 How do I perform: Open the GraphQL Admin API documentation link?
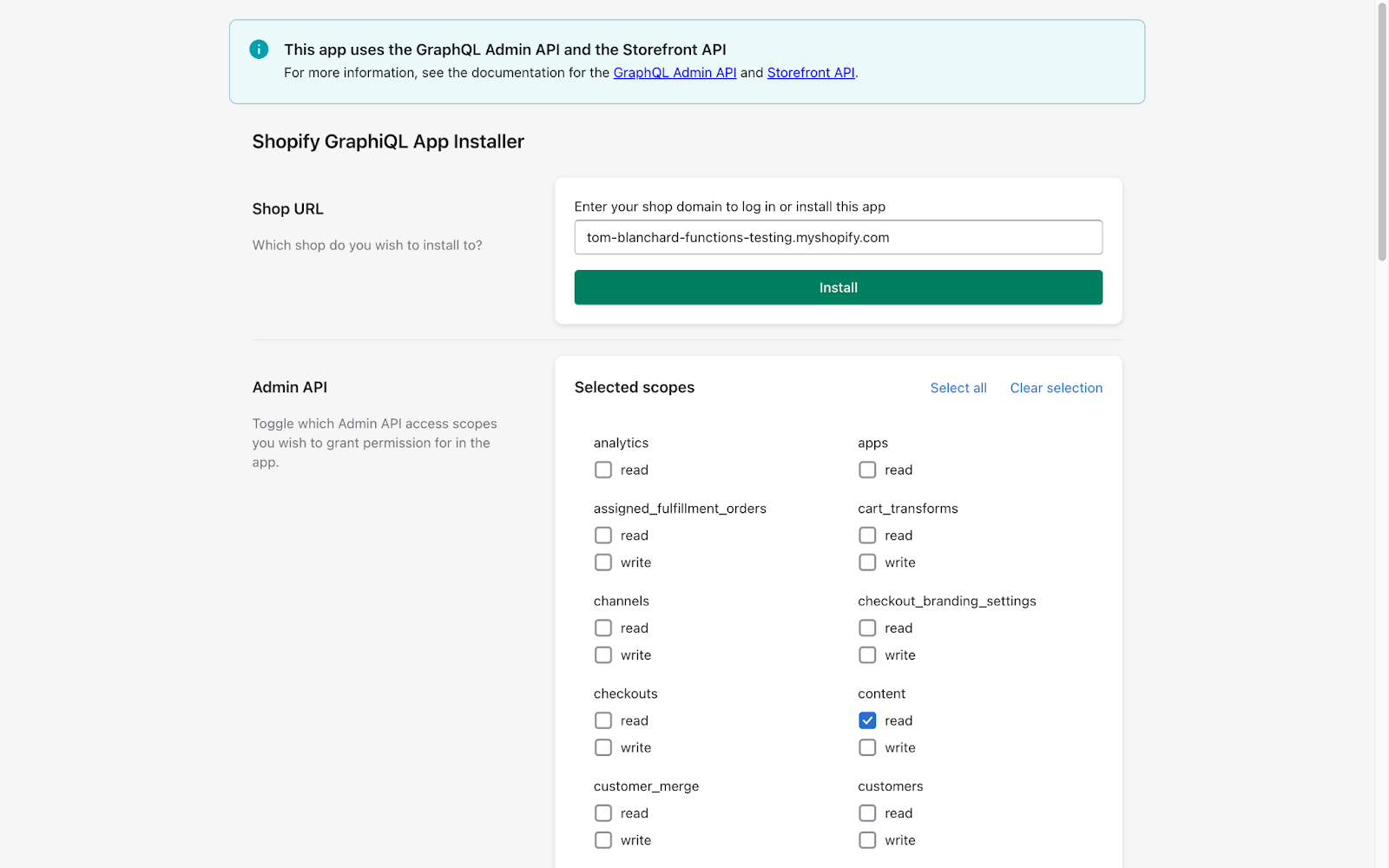click(675, 73)
